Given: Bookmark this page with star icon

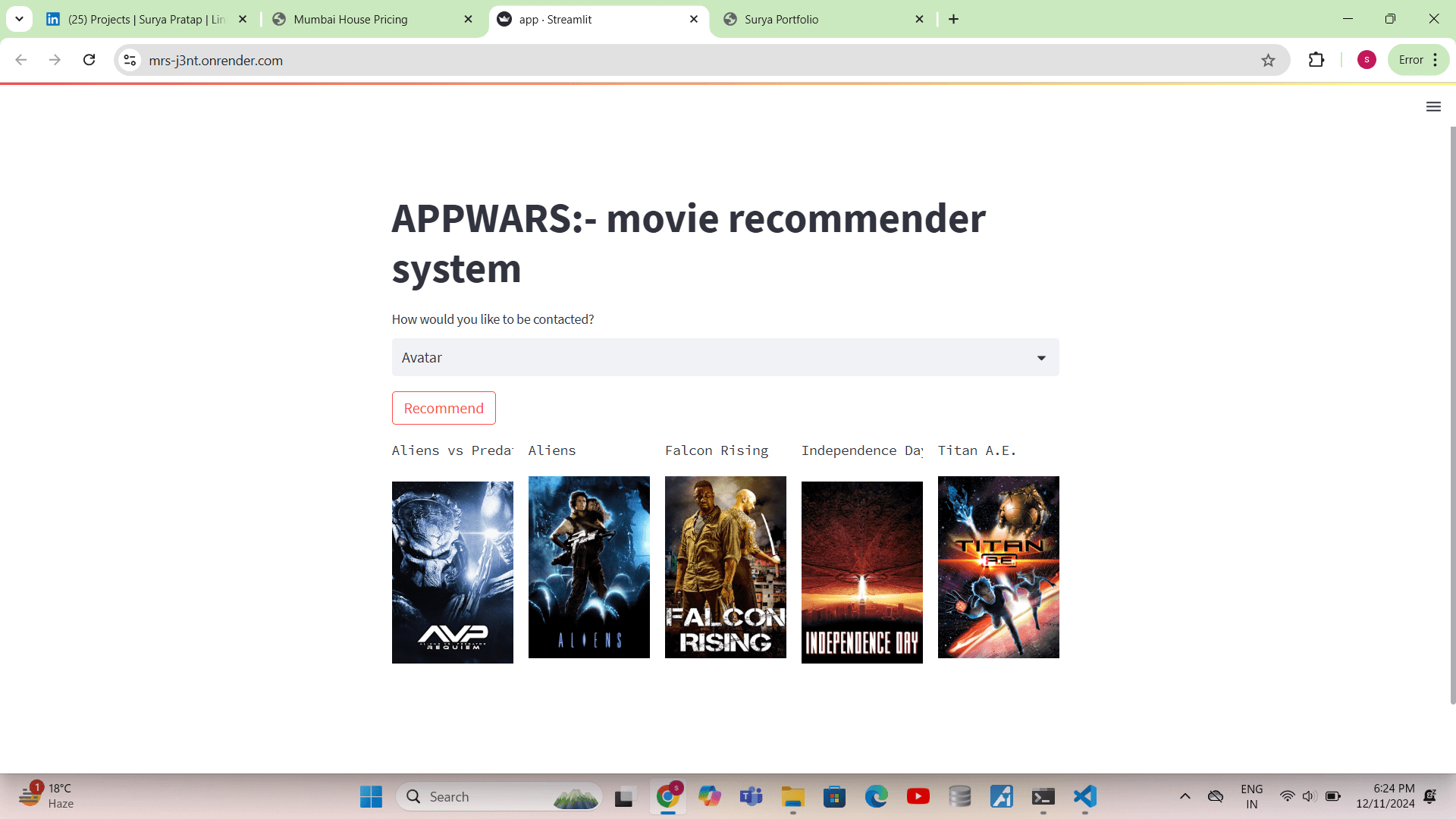Looking at the screenshot, I should [x=1268, y=61].
